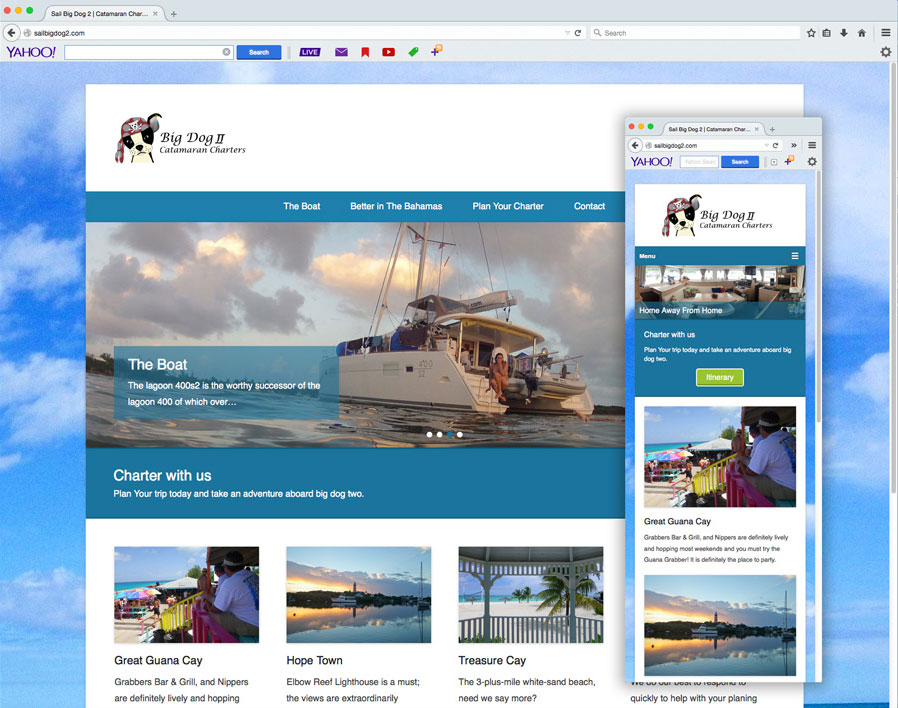
Task: Select the third highlighted slider dot
Action: [450, 435]
